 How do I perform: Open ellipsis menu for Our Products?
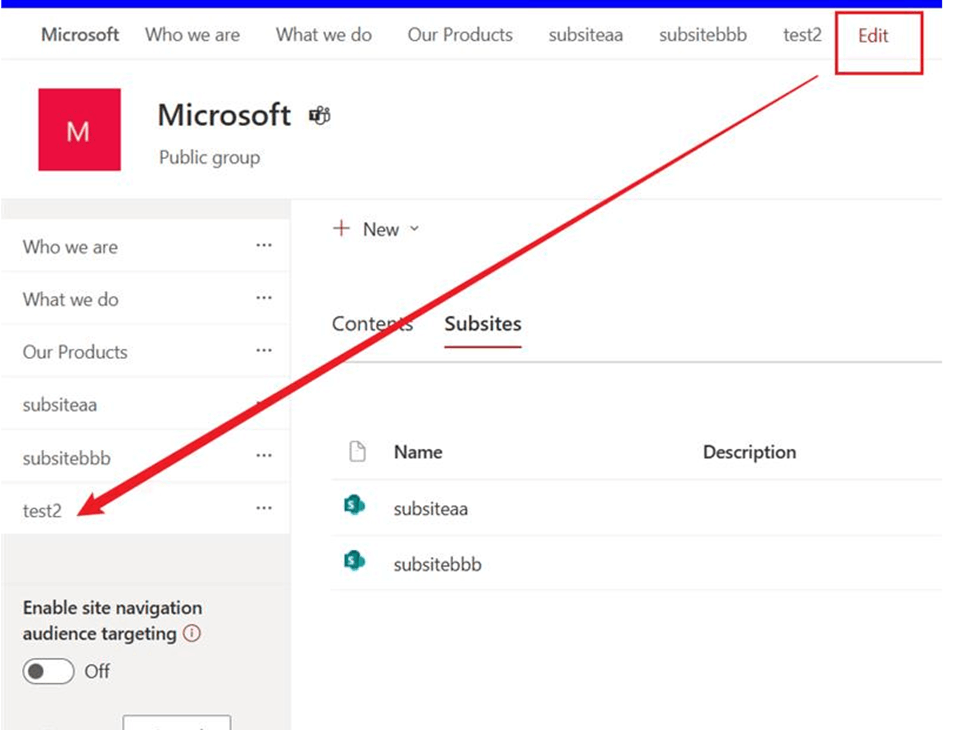click(x=264, y=351)
